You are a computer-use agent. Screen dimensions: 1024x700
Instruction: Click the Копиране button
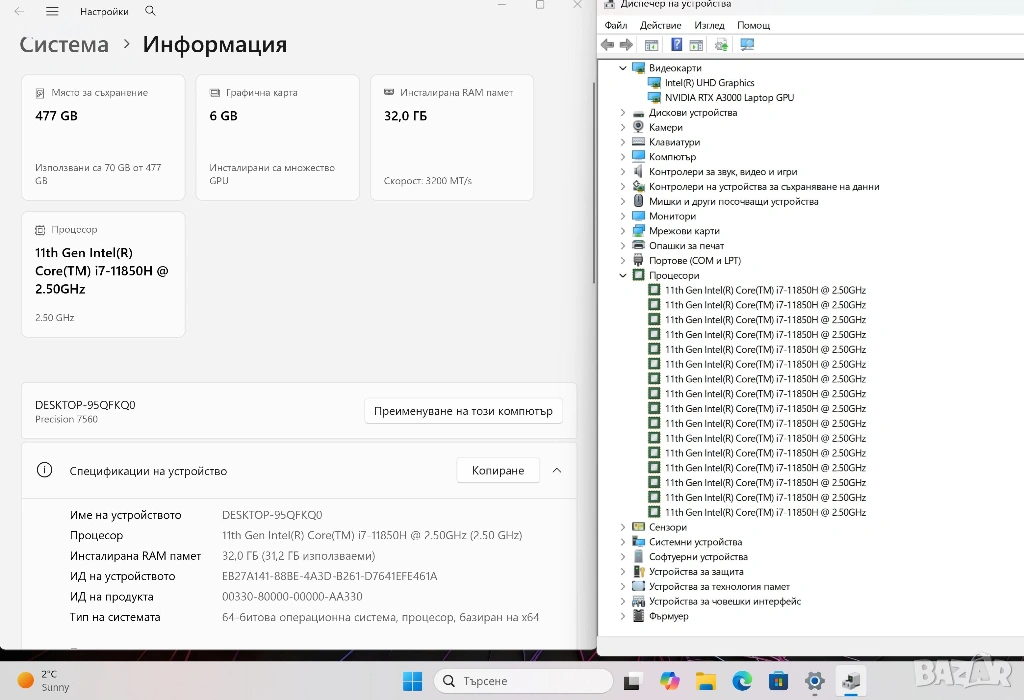(498, 470)
